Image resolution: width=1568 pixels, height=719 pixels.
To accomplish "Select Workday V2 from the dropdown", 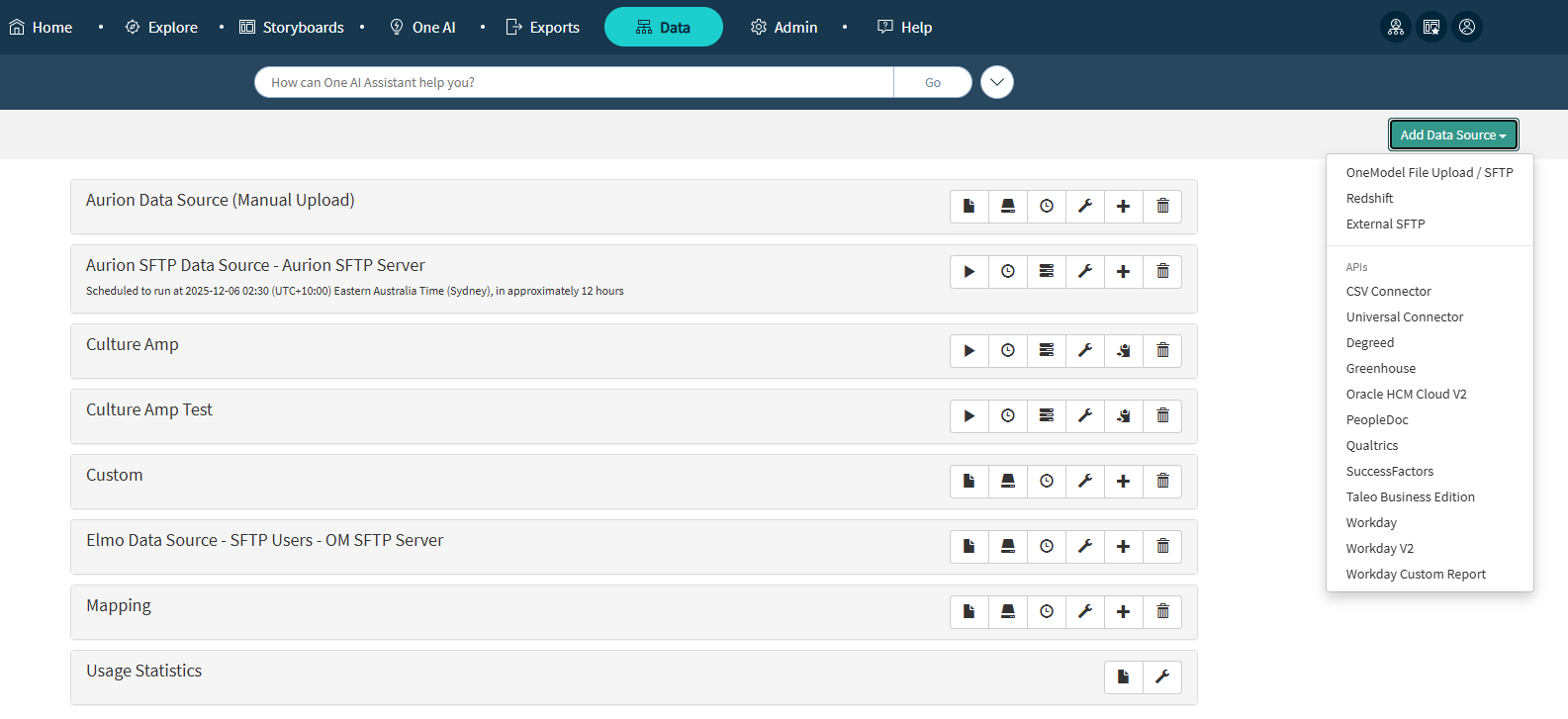I will [1379, 548].
